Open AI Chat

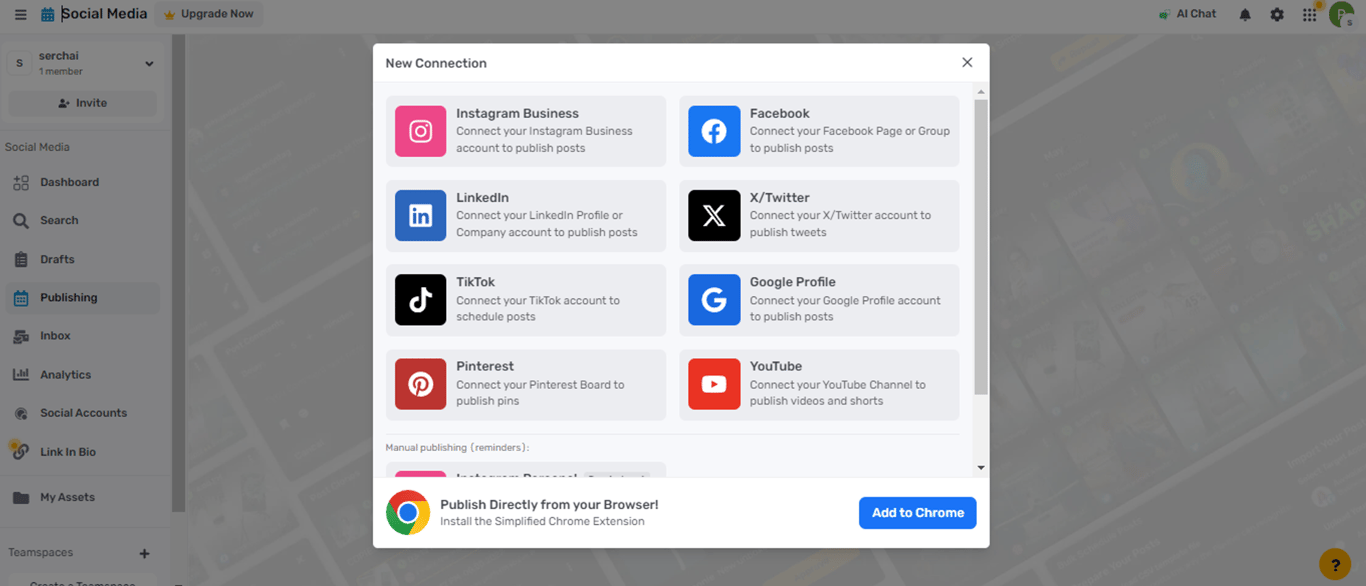click(x=1187, y=14)
